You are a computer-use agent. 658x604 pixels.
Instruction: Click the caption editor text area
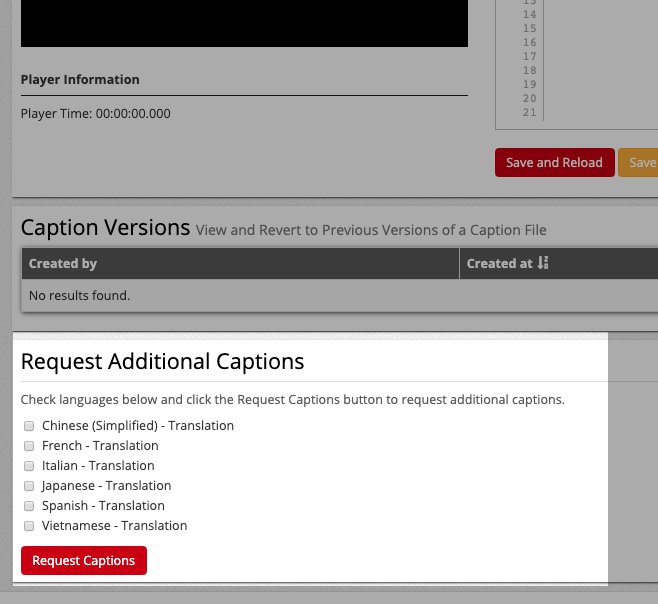(600, 60)
